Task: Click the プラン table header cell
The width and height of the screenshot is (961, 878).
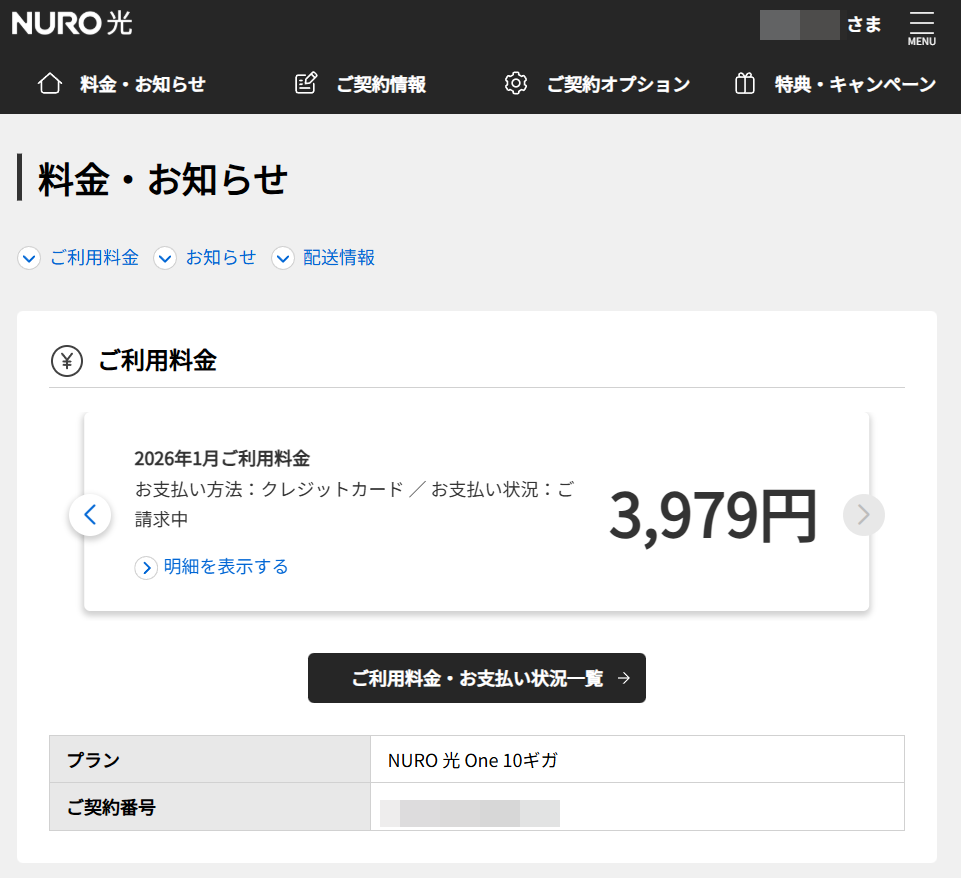Action: [x=210, y=759]
